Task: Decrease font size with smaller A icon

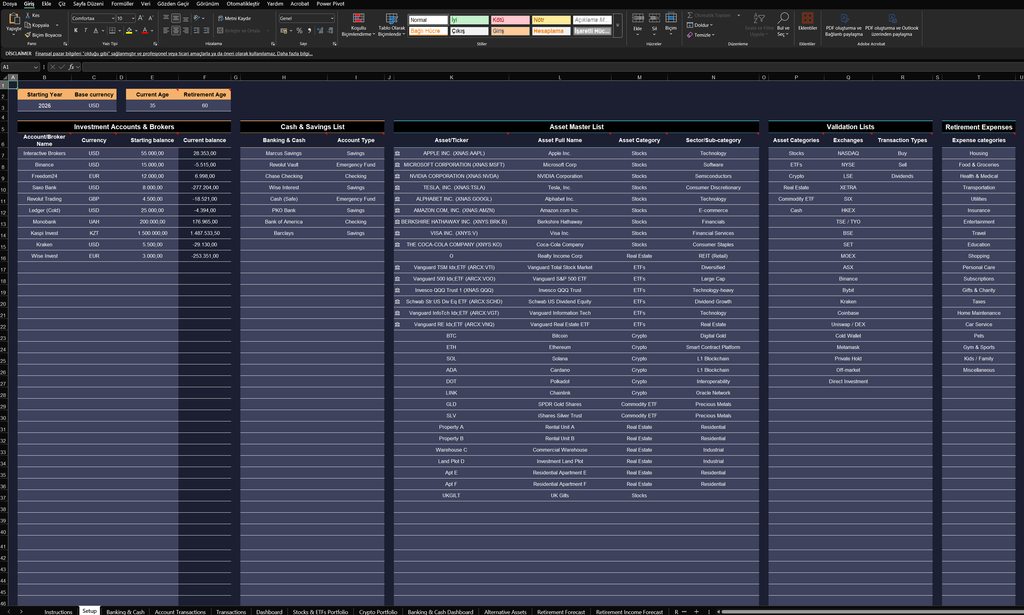Action: pos(150,18)
